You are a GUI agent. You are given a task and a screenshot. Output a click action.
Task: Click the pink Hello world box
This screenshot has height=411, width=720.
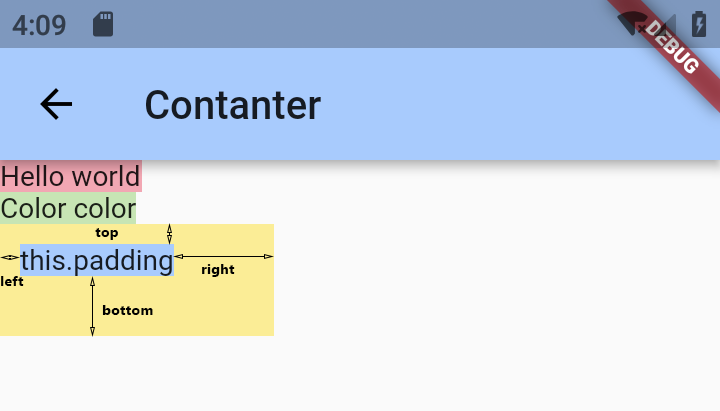71,176
